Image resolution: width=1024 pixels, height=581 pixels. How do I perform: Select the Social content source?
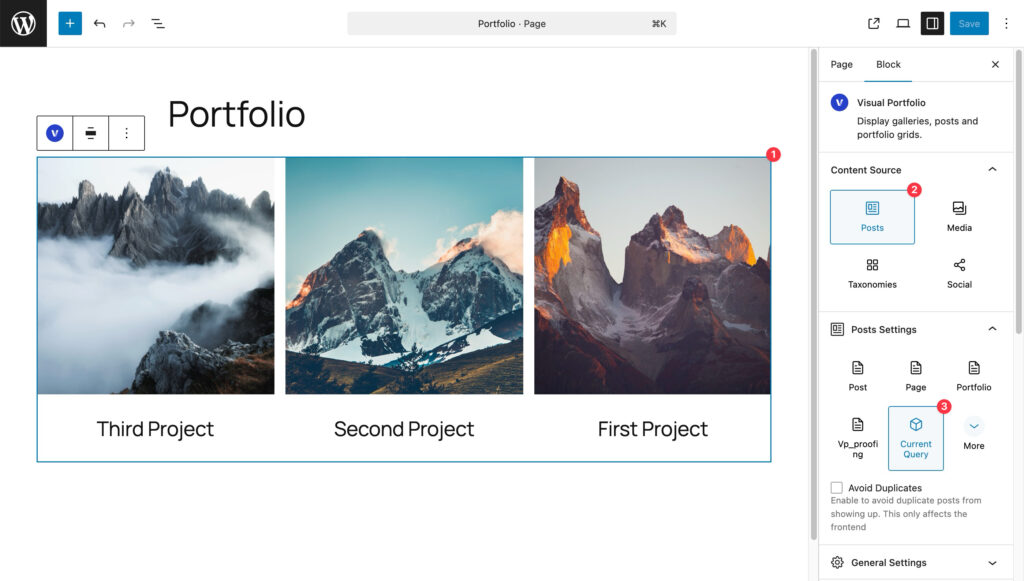959,273
